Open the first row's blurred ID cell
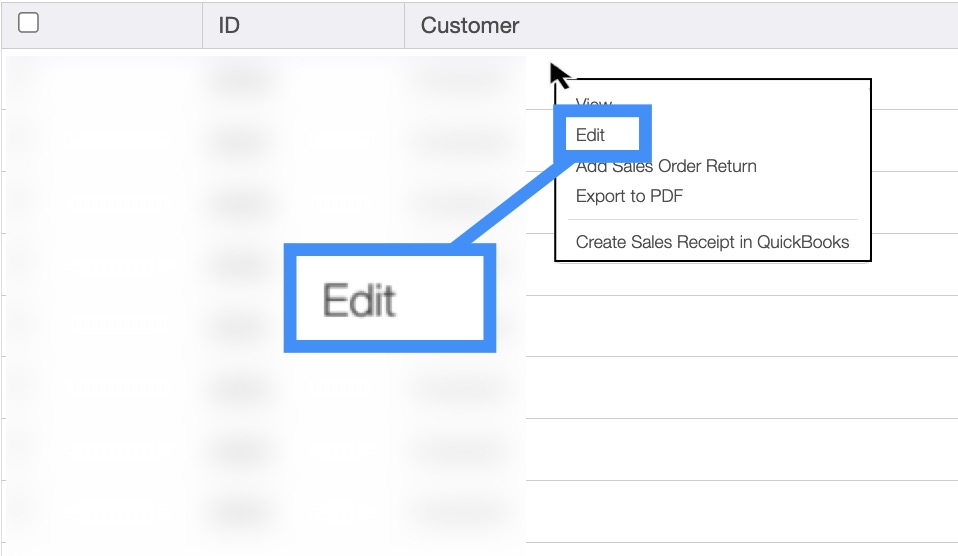This screenshot has height=556, width=958. point(240,80)
